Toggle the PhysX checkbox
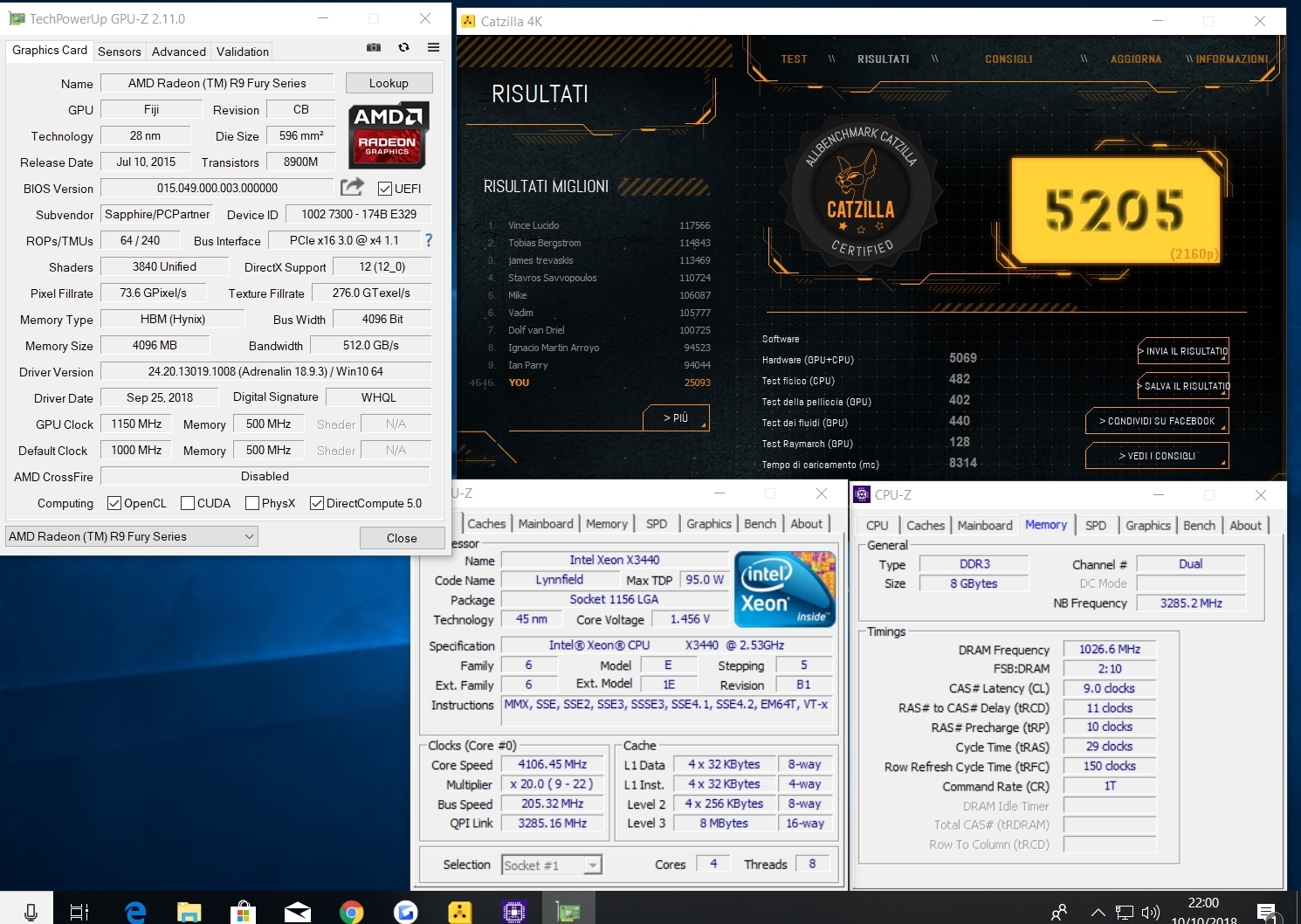The width and height of the screenshot is (1301, 924). [252, 503]
